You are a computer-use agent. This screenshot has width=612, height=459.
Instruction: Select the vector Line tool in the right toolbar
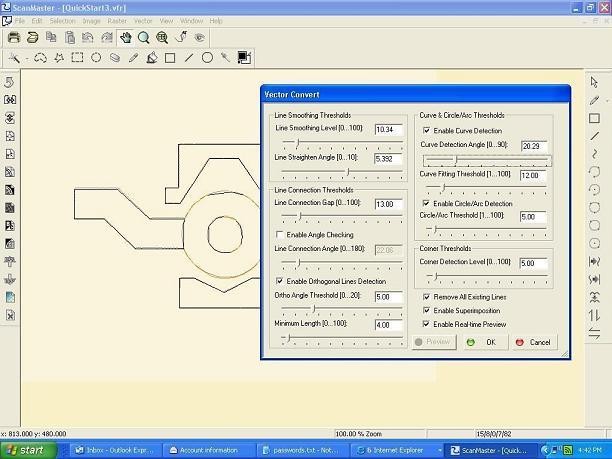click(x=594, y=136)
